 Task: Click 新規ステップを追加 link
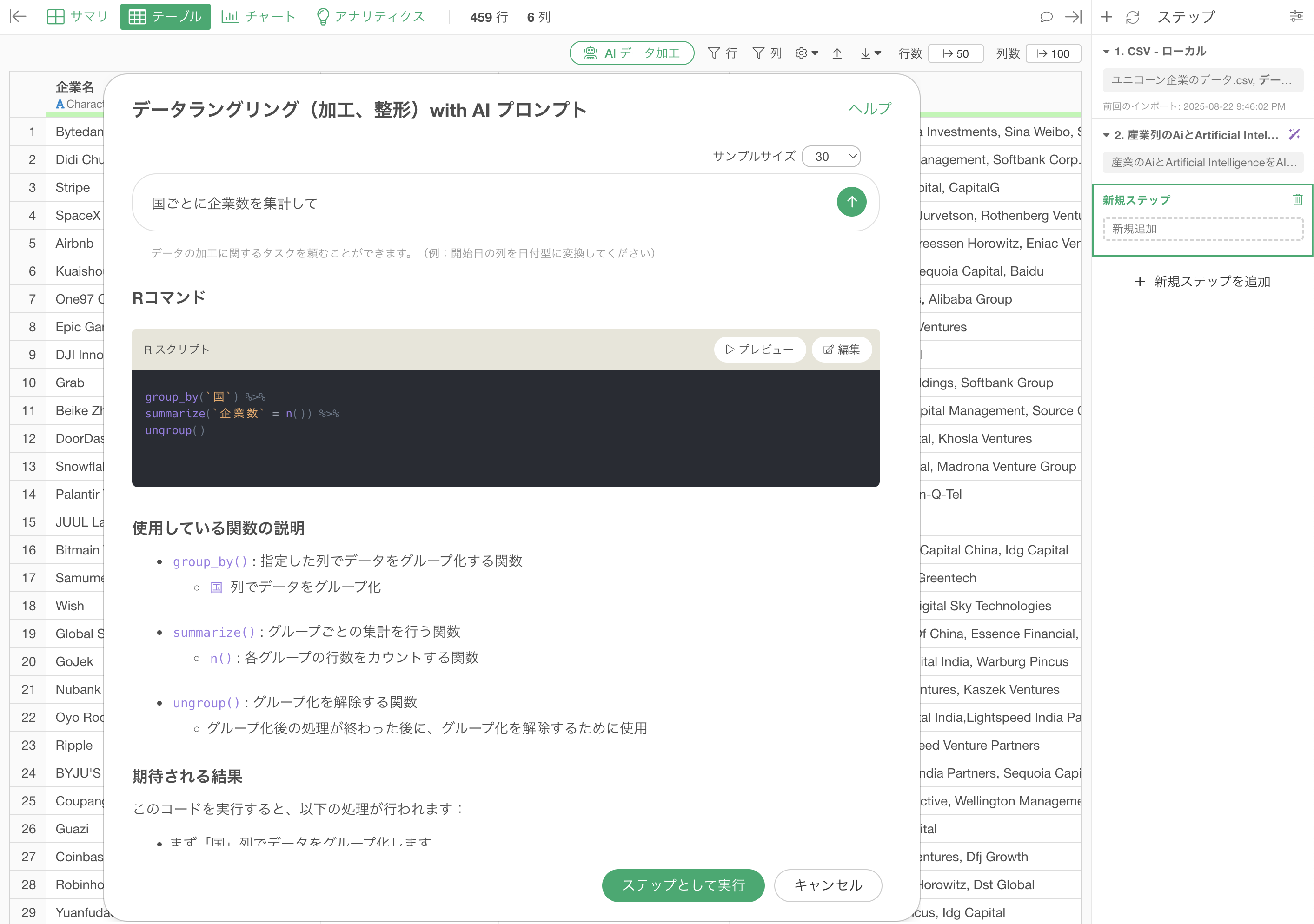click(x=1202, y=282)
